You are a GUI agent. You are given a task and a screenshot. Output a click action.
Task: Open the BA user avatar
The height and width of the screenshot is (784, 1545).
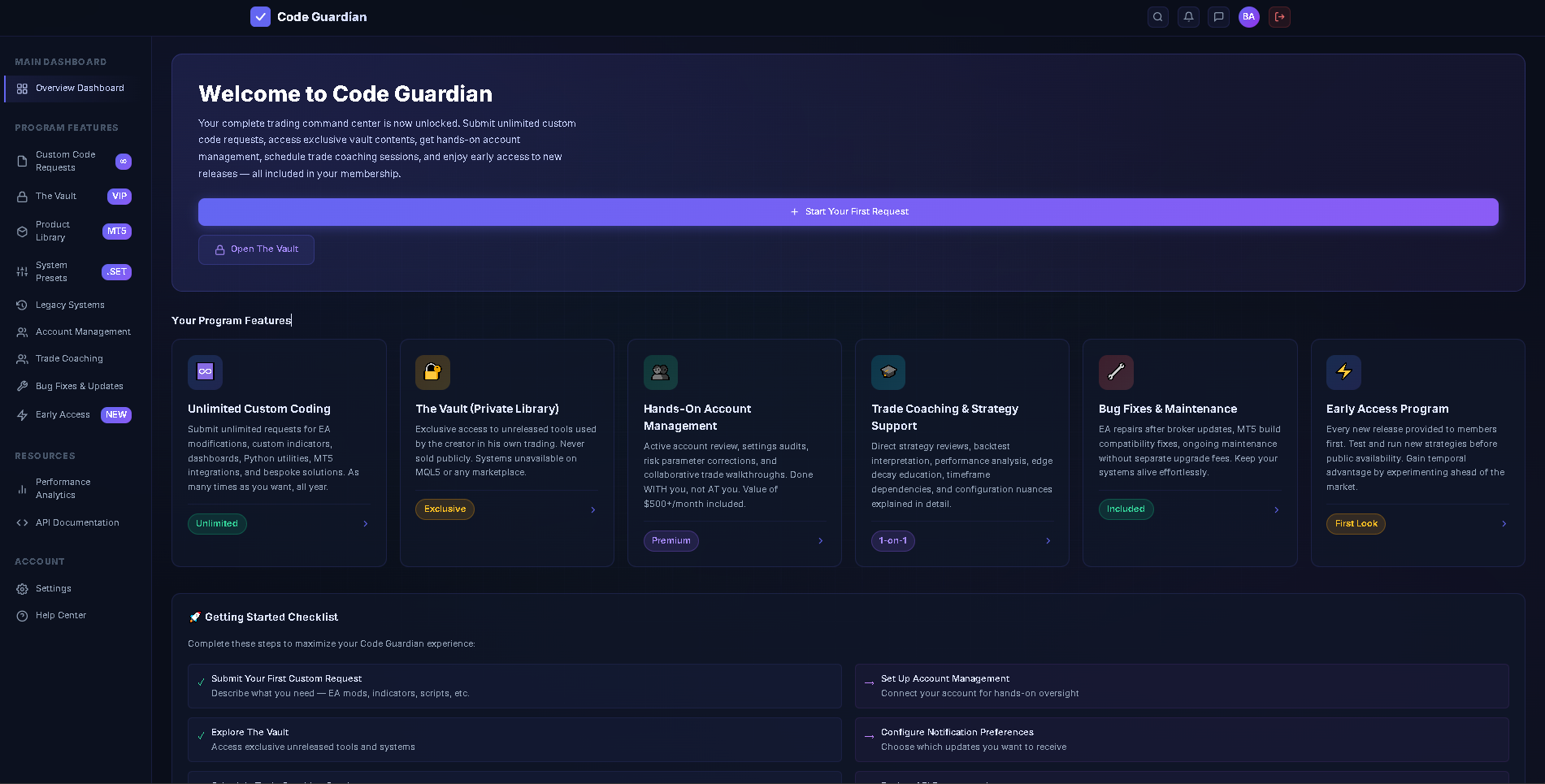click(1249, 16)
